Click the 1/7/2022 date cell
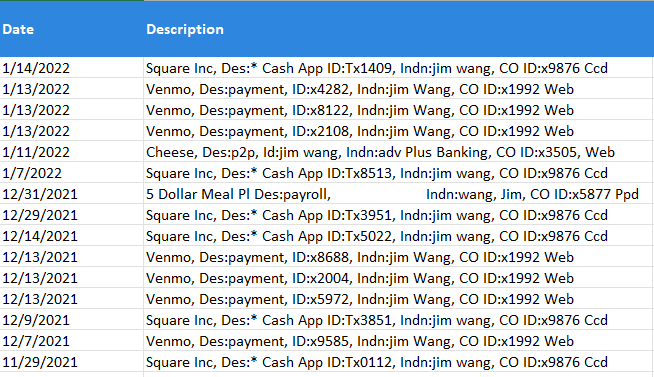The image size is (654, 377). [71, 173]
